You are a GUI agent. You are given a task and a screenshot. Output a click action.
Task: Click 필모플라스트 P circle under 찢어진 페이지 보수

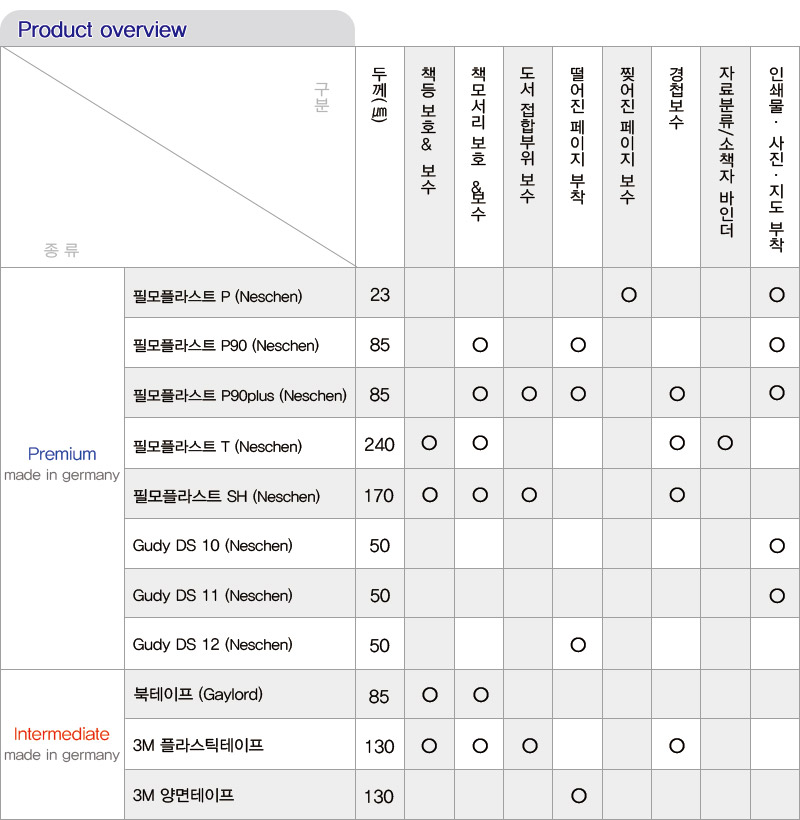click(x=629, y=295)
